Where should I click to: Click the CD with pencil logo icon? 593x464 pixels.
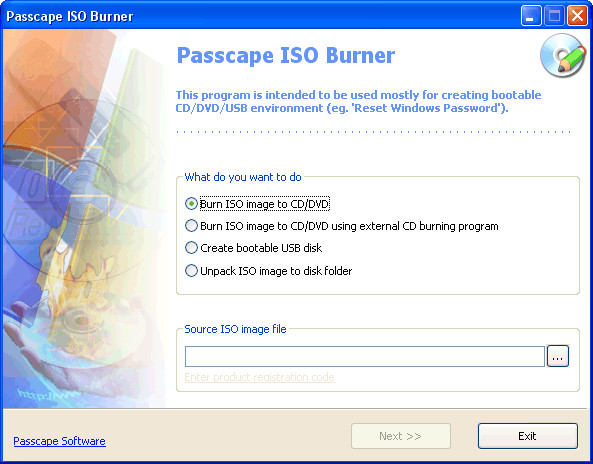tap(563, 56)
